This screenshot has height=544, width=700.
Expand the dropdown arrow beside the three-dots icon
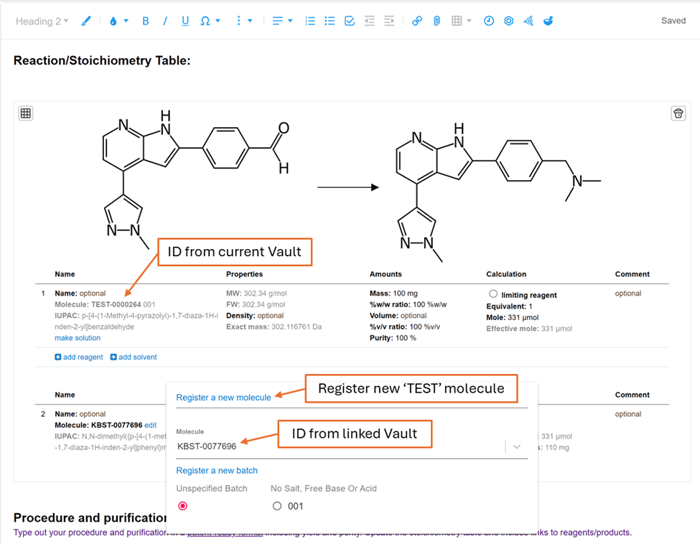tap(250, 21)
